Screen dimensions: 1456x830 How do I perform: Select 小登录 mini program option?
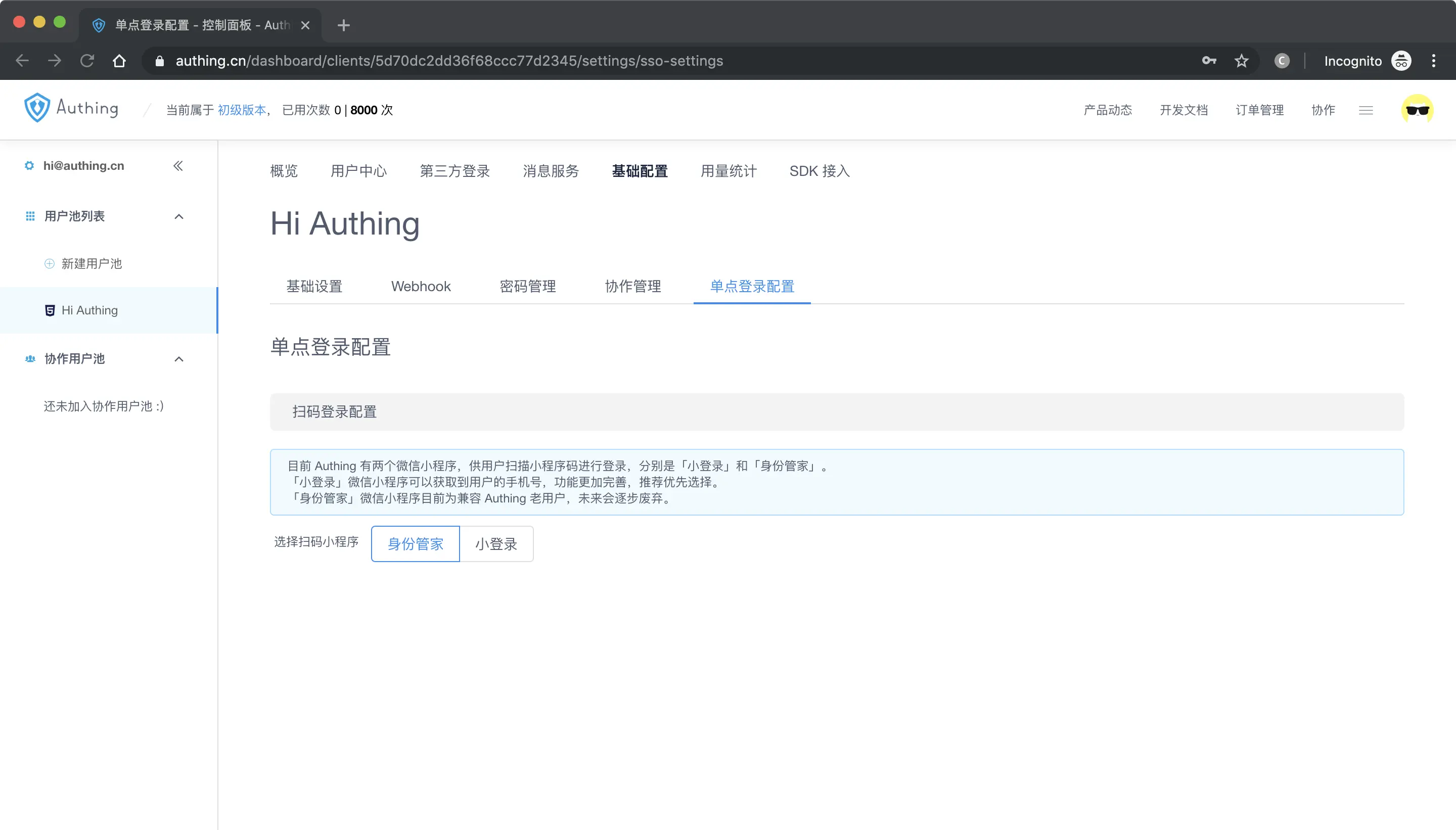coord(496,544)
